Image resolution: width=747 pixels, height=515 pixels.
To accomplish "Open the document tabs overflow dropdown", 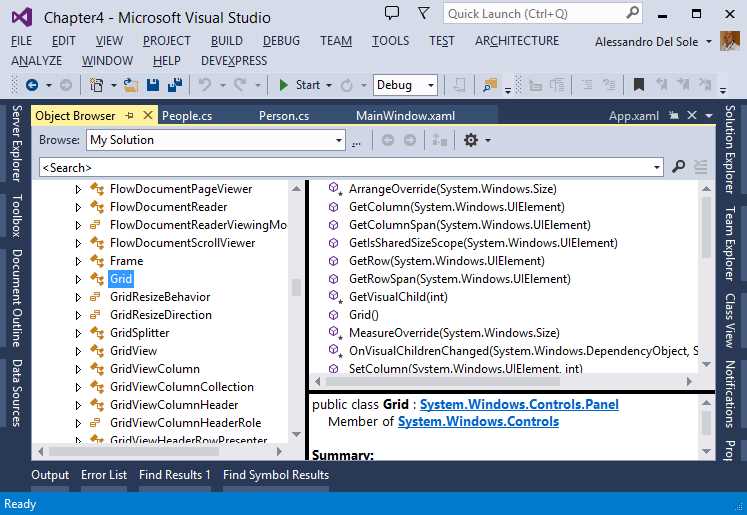I will pos(709,115).
